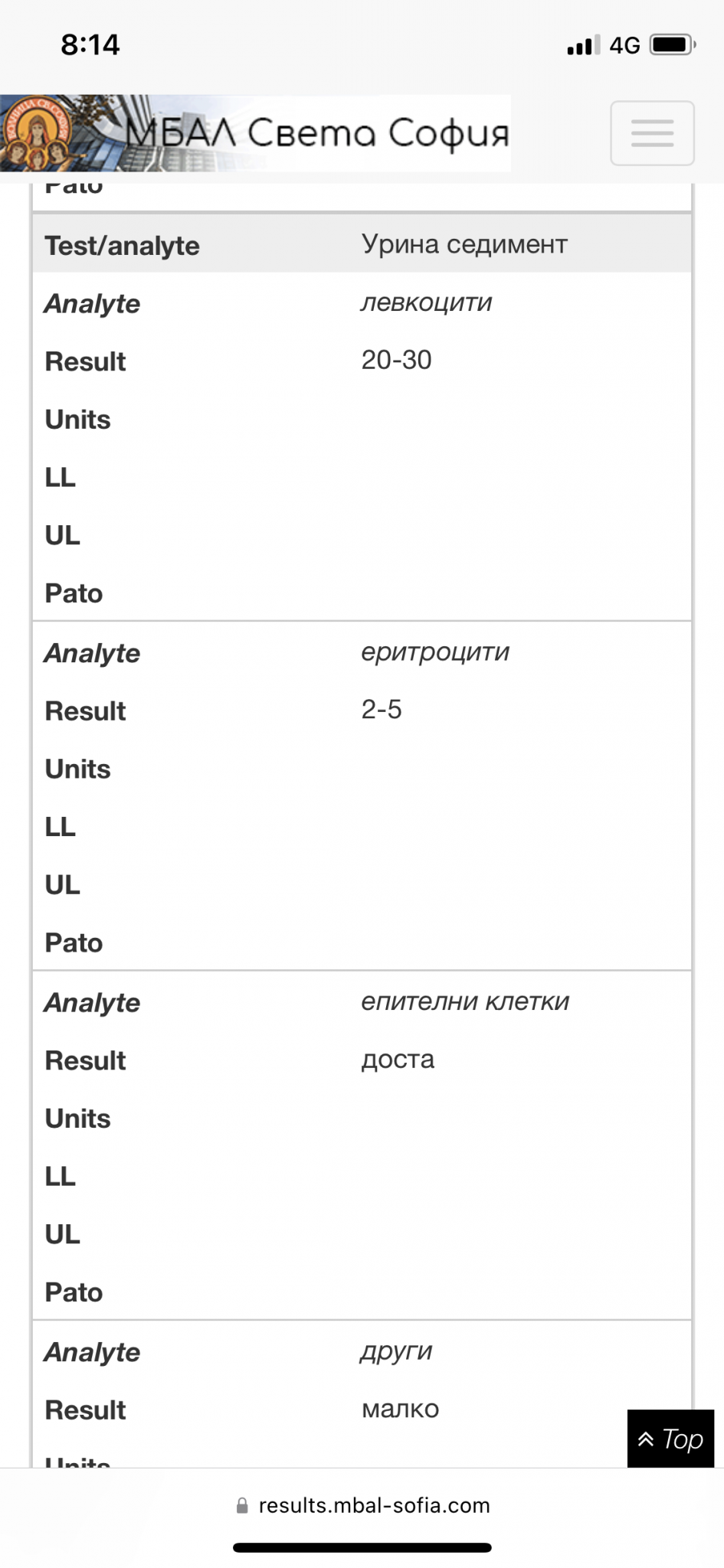Select the други analyte name
The image size is (724, 1568).
click(x=397, y=1351)
